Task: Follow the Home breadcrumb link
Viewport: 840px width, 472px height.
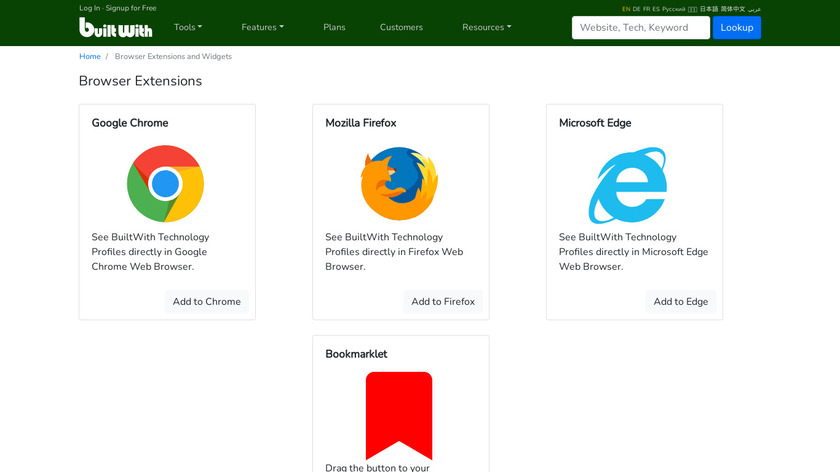Action: 90,57
